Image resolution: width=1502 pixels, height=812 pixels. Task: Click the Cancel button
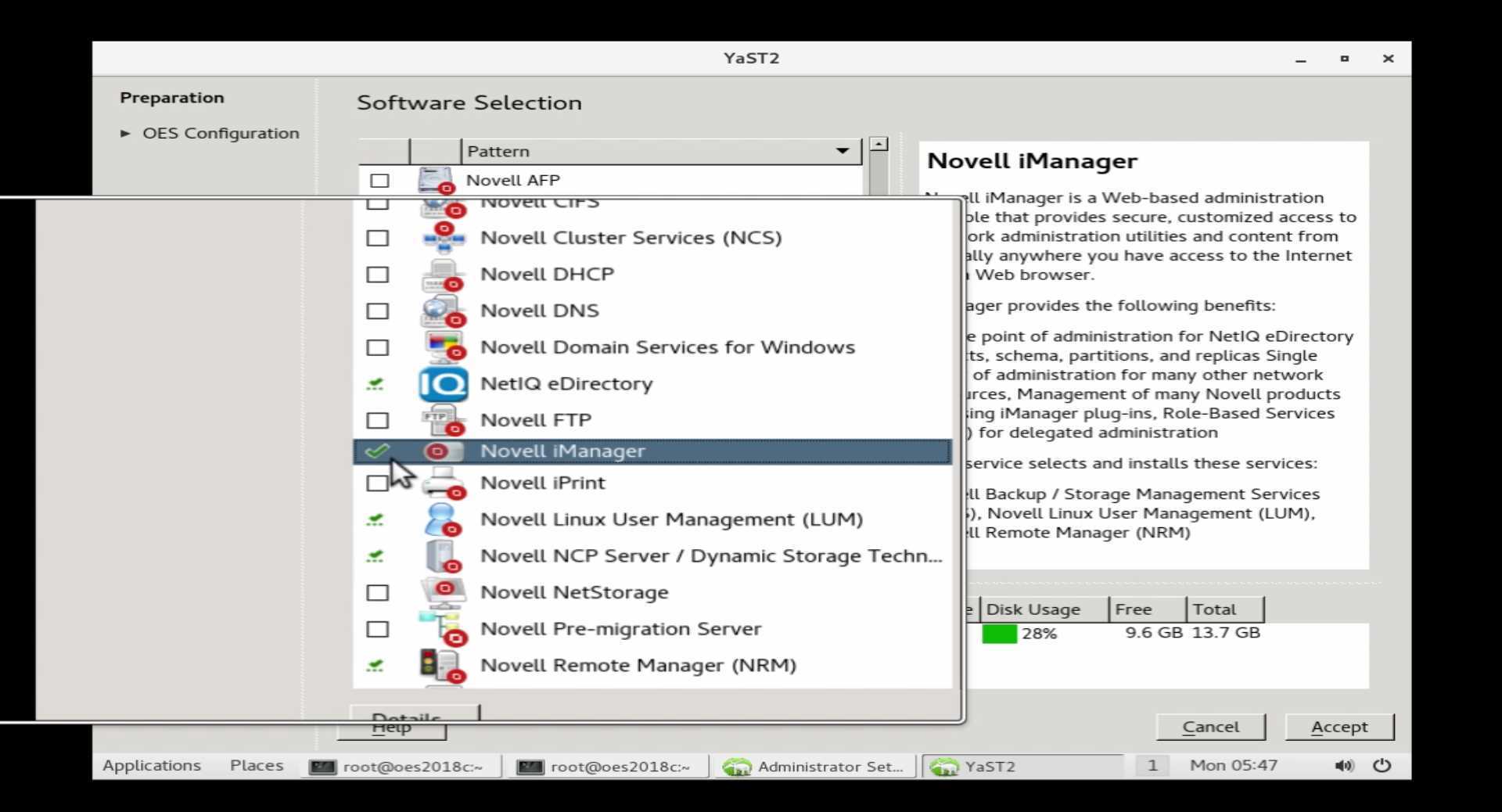(1211, 728)
